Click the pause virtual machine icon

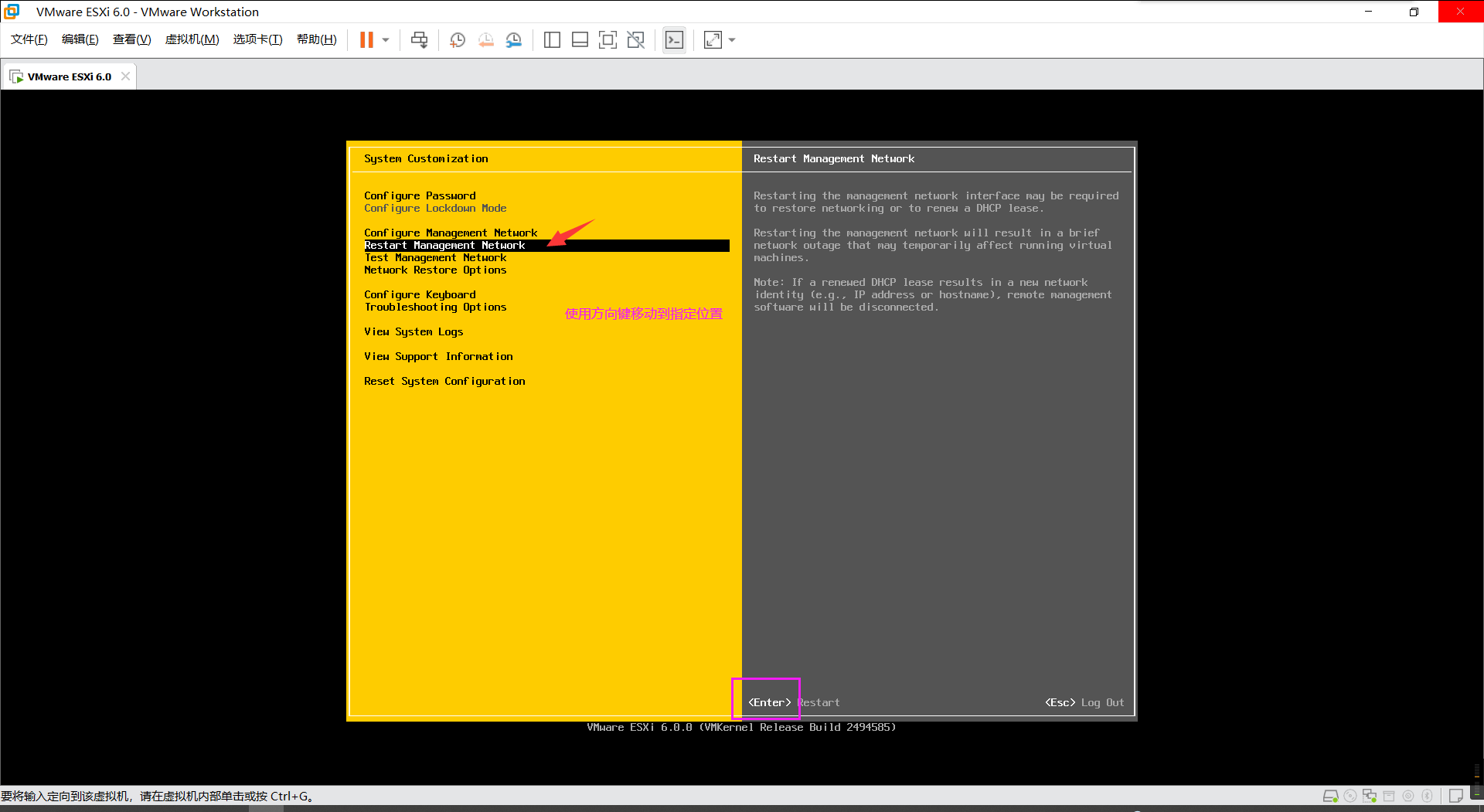tap(366, 40)
